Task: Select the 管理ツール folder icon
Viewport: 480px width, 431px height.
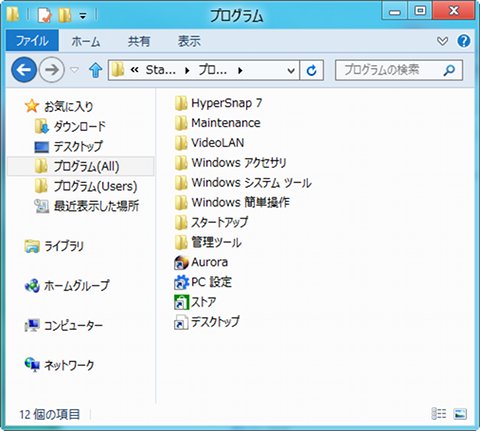Action: (x=181, y=242)
